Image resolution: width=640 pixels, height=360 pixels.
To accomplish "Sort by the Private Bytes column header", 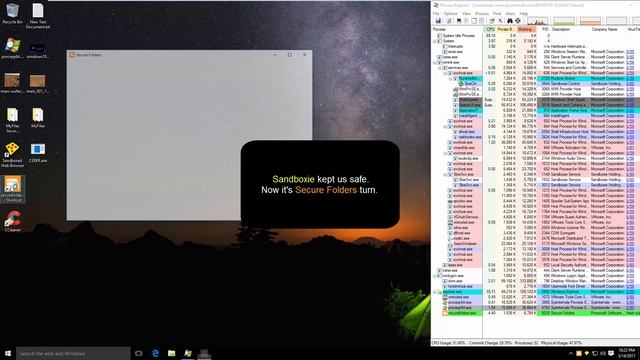I will (x=506, y=29).
